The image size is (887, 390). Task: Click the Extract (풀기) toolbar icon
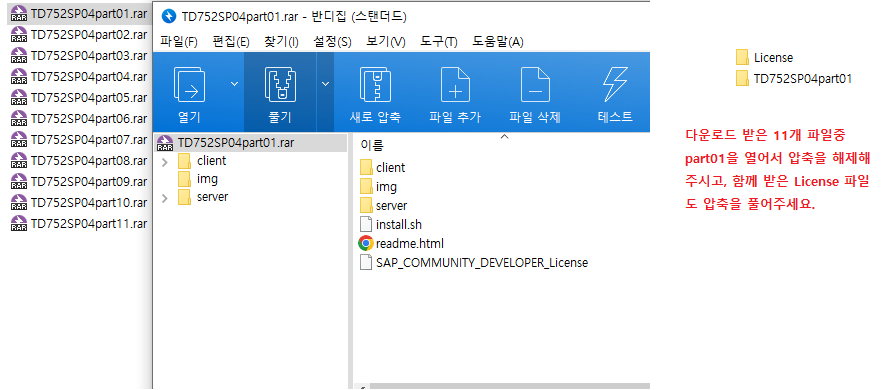pos(281,84)
